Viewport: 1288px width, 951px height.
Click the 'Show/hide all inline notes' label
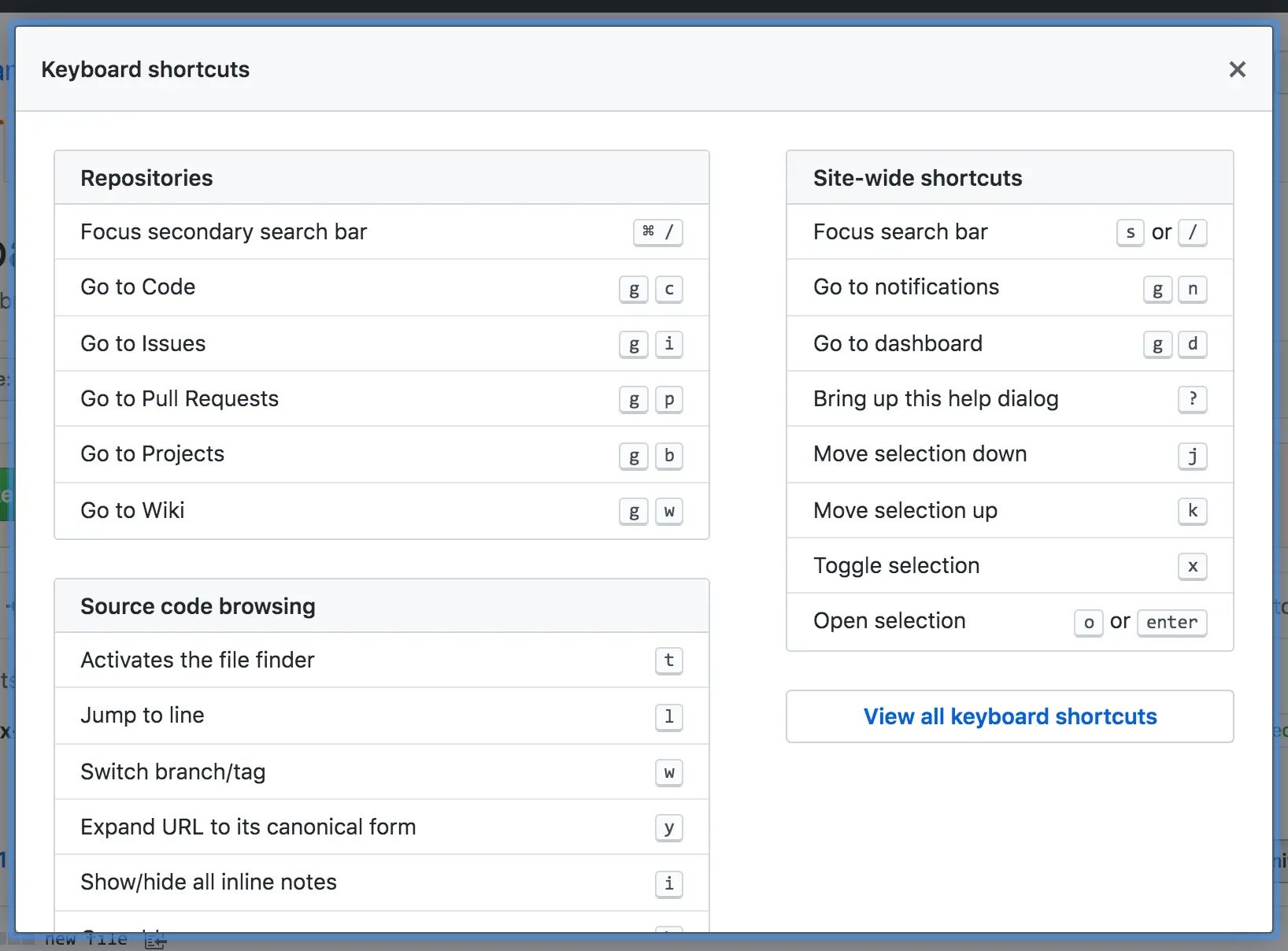208,882
